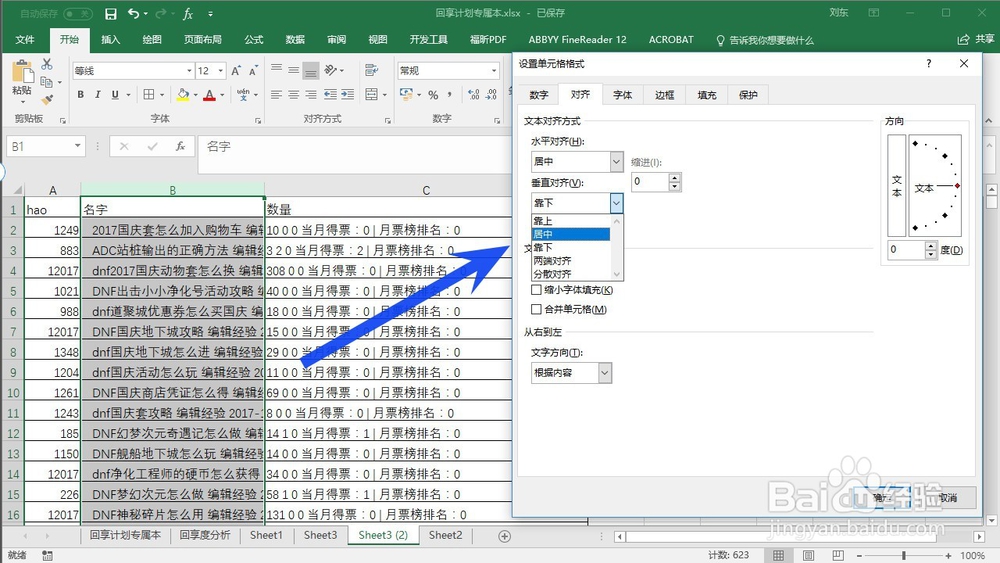
Task: Open the text direction dropdown
Action: (x=605, y=372)
